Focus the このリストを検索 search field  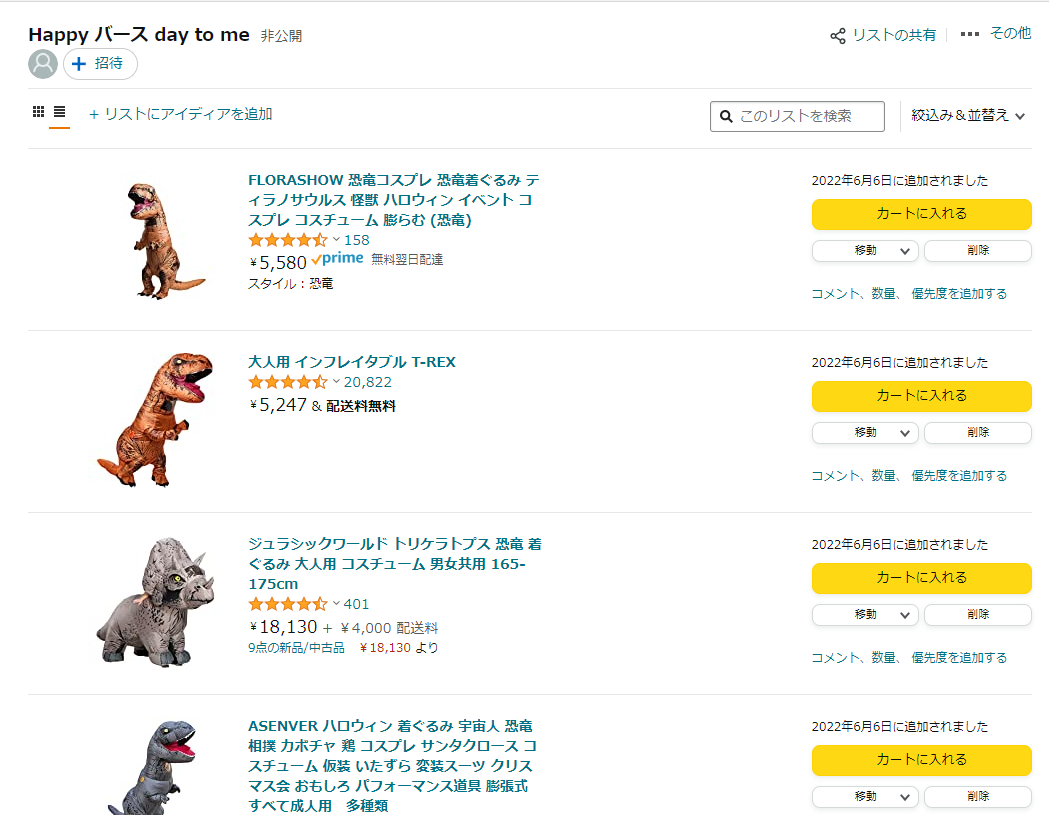coord(797,116)
